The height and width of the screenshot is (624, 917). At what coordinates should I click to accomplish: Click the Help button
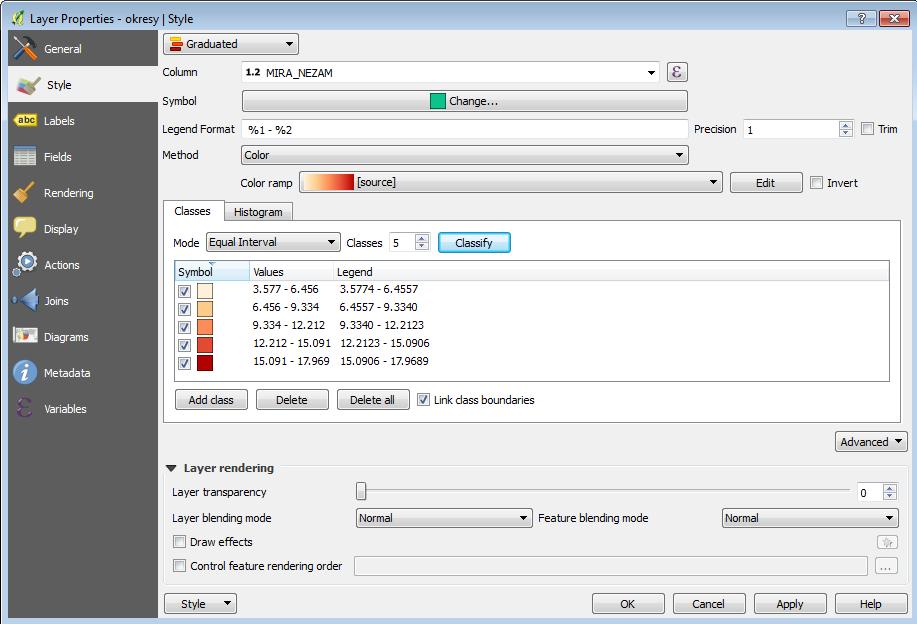pyautogui.click(x=870, y=604)
